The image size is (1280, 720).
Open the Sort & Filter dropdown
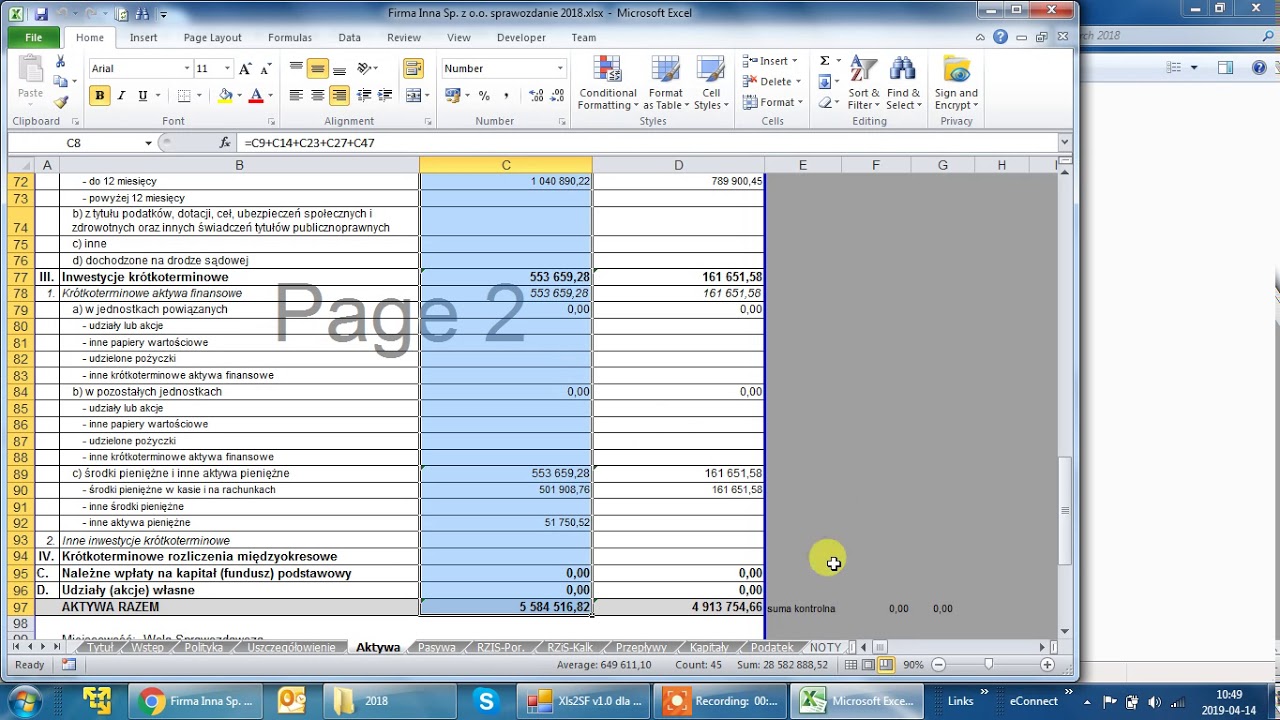[864, 83]
